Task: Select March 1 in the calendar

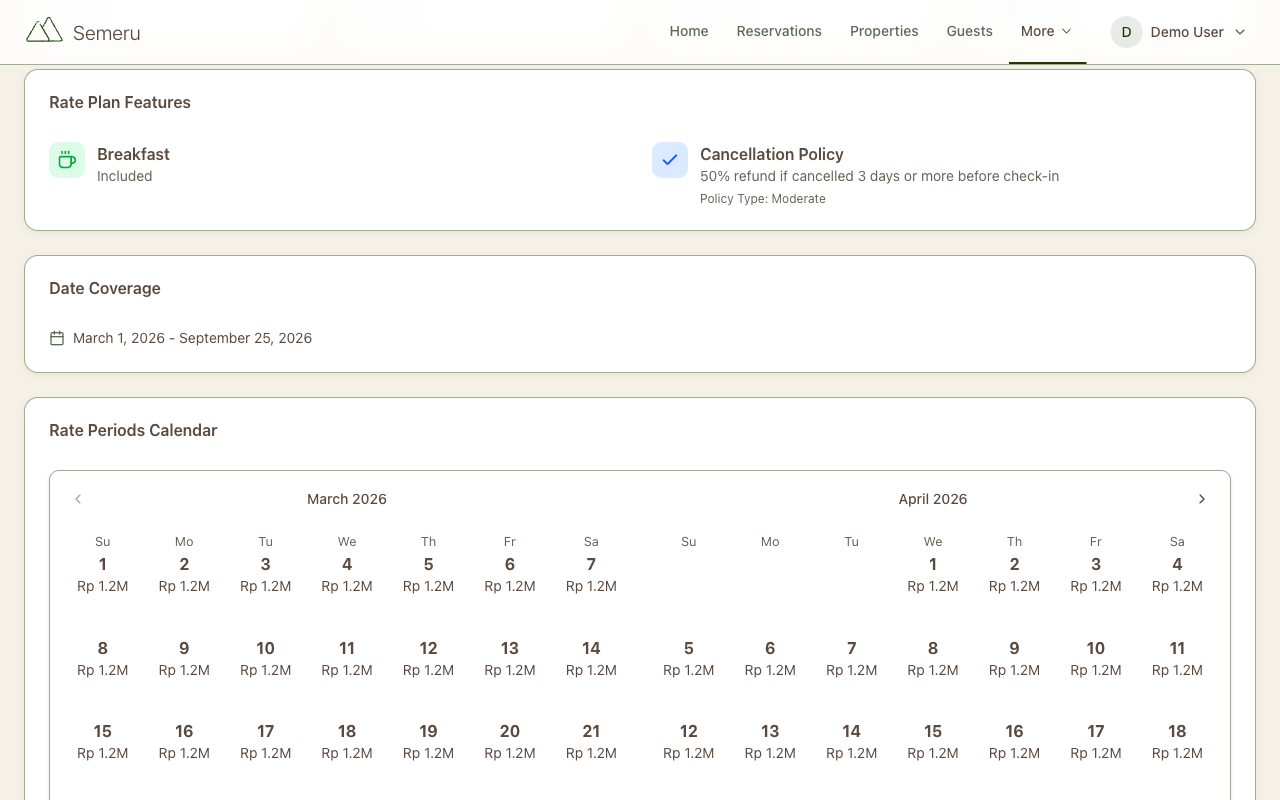Action: pyautogui.click(x=103, y=575)
